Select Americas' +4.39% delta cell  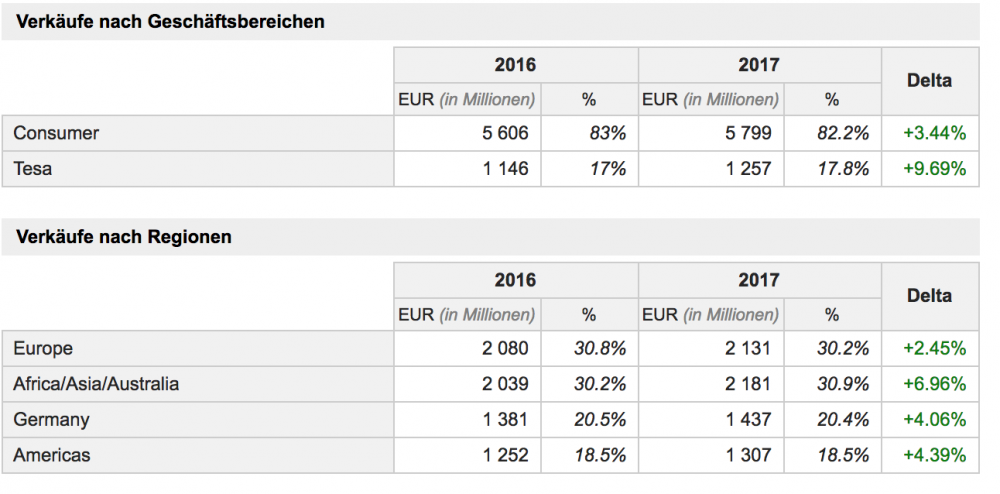tap(934, 456)
